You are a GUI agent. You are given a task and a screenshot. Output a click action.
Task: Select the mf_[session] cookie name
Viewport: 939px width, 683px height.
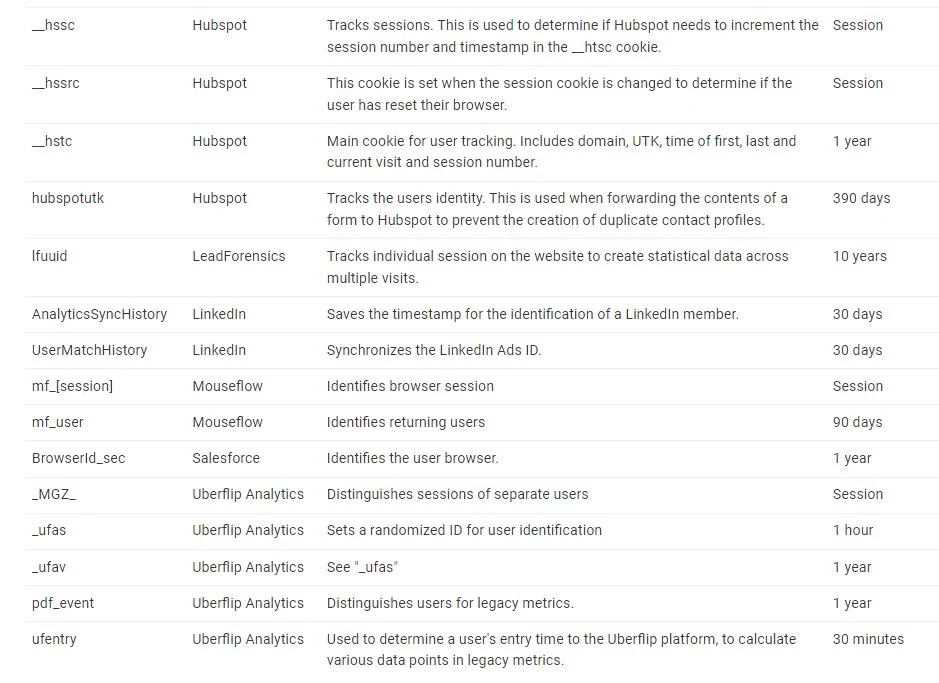pyautogui.click(x=72, y=386)
